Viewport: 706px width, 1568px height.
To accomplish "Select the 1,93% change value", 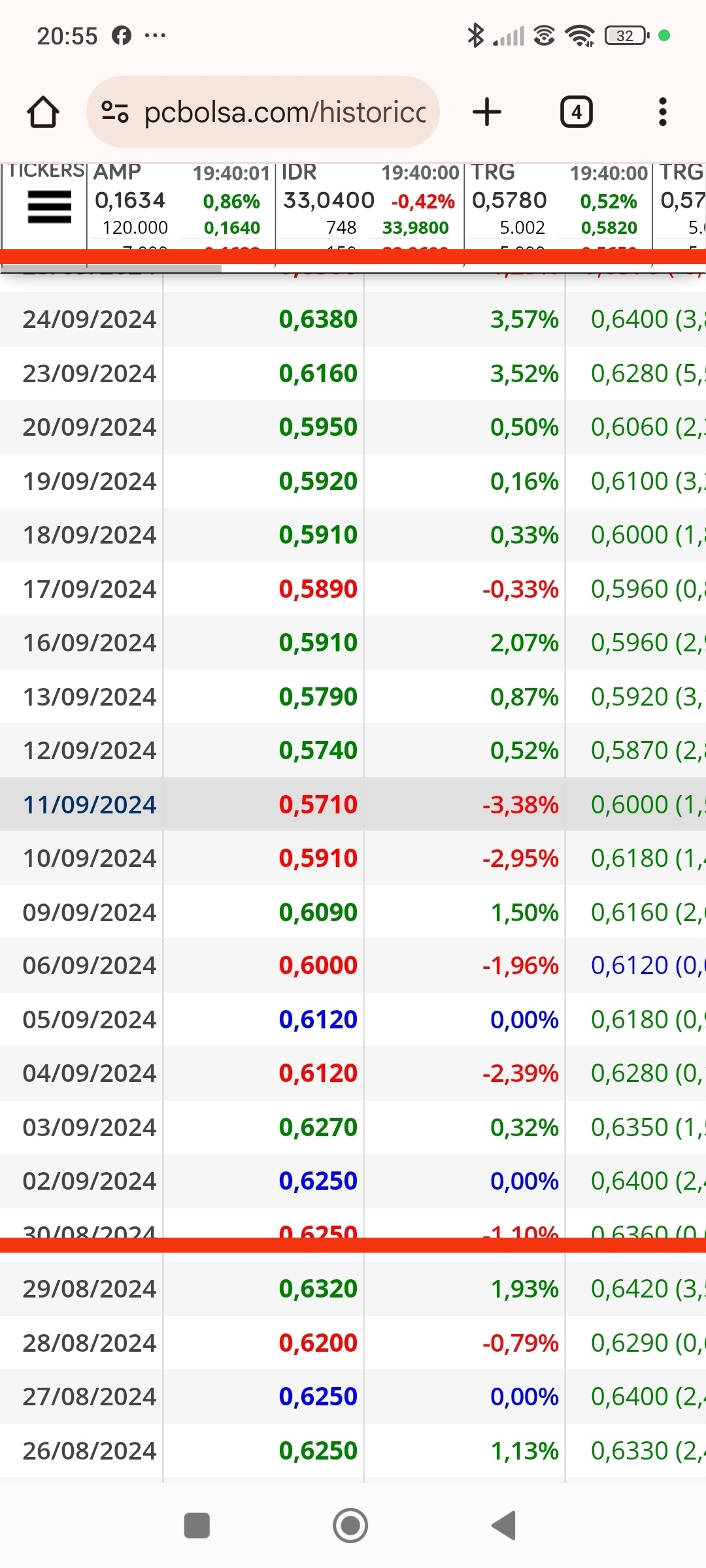I will (525, 1289).
